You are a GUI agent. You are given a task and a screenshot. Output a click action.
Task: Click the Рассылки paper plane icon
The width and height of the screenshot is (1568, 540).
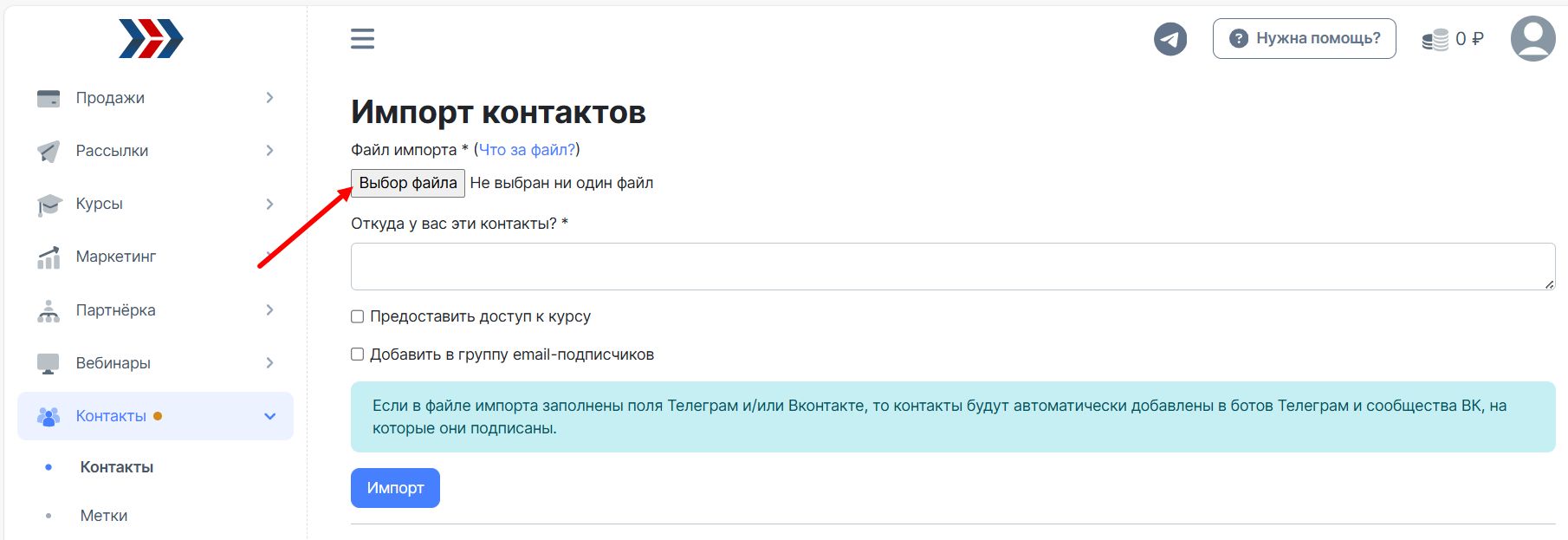coord(49,151)
